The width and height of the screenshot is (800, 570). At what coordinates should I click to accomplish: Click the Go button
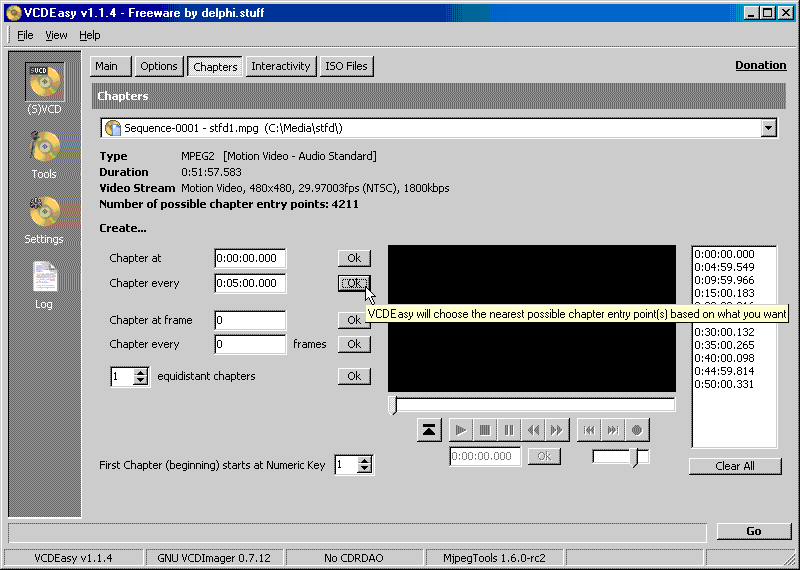(754, 531)
